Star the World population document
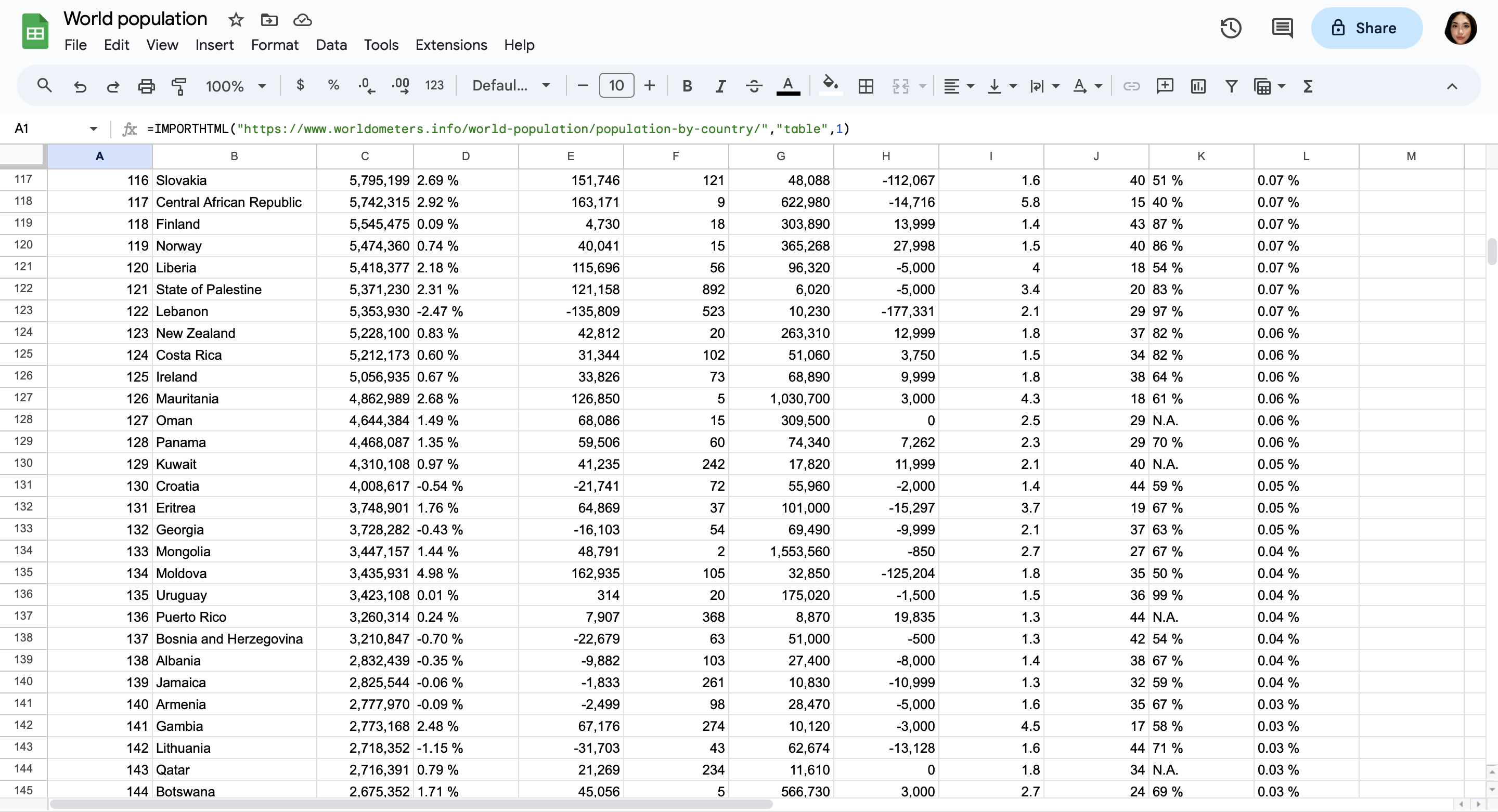Viewport: 1498px width, 812px height. pyautogui.click(x=236, y=20)
